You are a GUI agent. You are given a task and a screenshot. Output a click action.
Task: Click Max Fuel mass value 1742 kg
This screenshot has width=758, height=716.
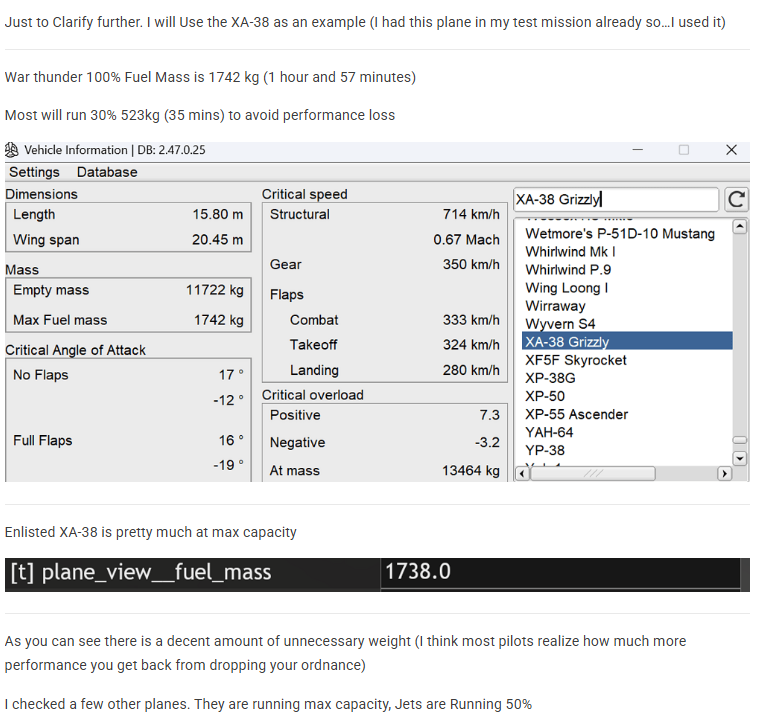tap(219, 320)
